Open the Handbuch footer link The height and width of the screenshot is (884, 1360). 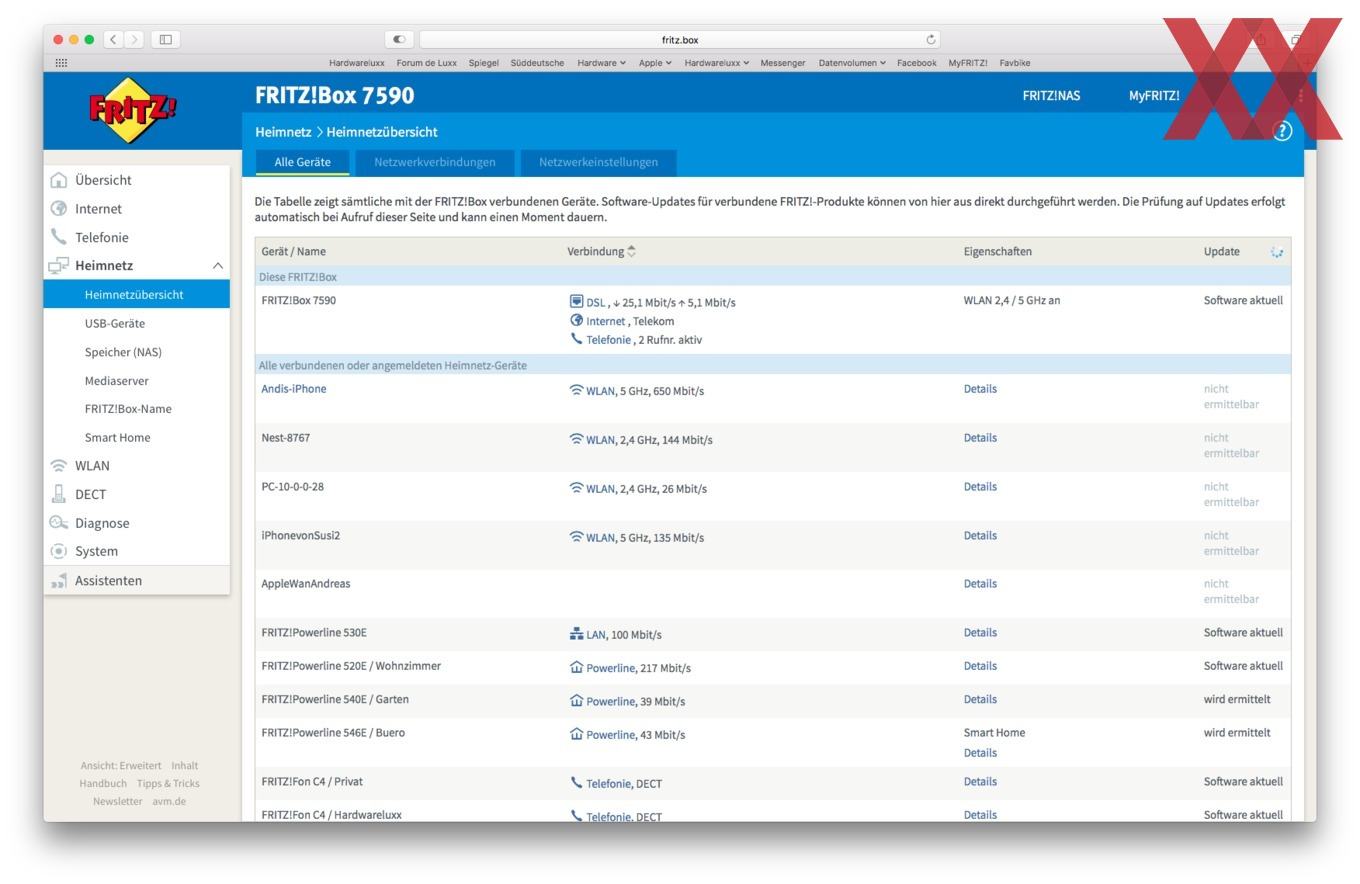103,784
